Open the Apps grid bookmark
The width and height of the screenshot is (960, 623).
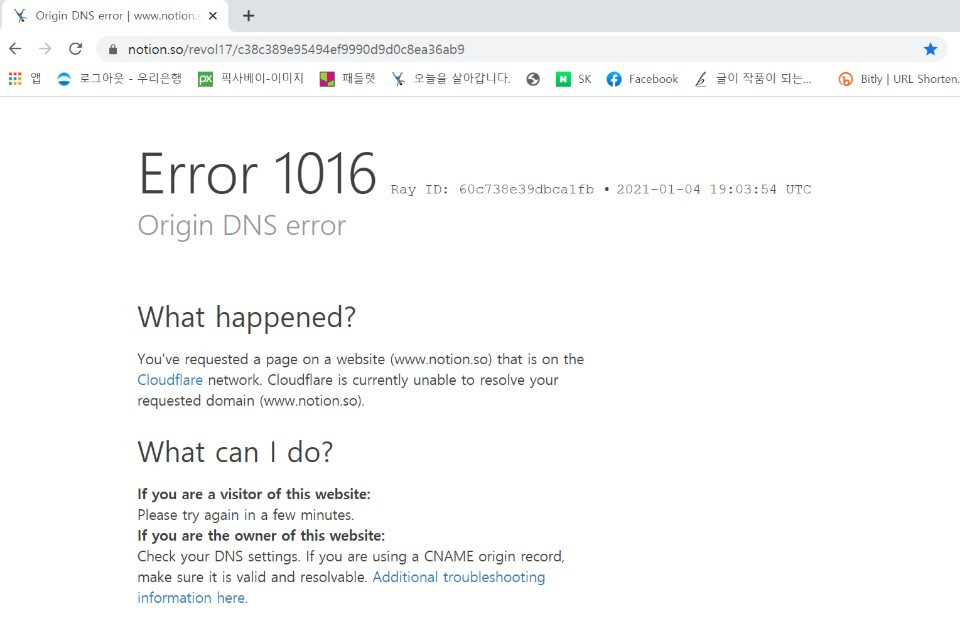[x=25, y=79]
